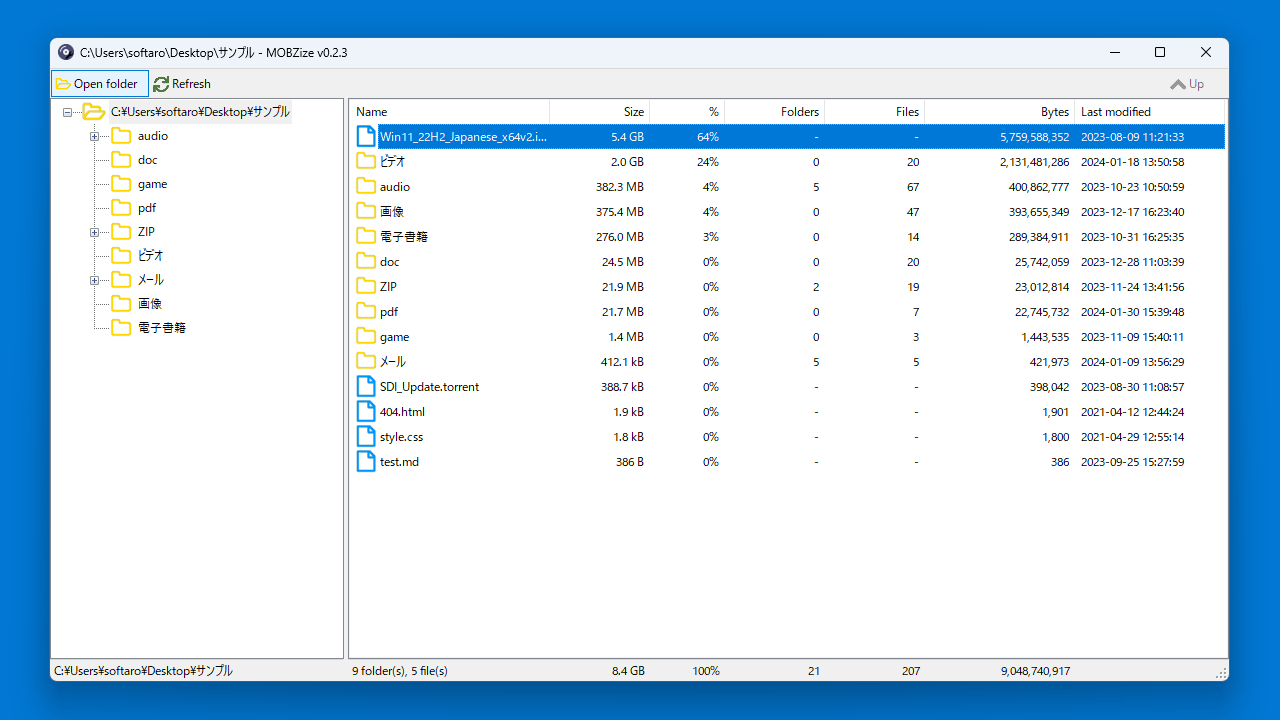Expand the ZIP folder in tree
Image resolution: width=1280 pixels, height=720 pixels.
95,232
